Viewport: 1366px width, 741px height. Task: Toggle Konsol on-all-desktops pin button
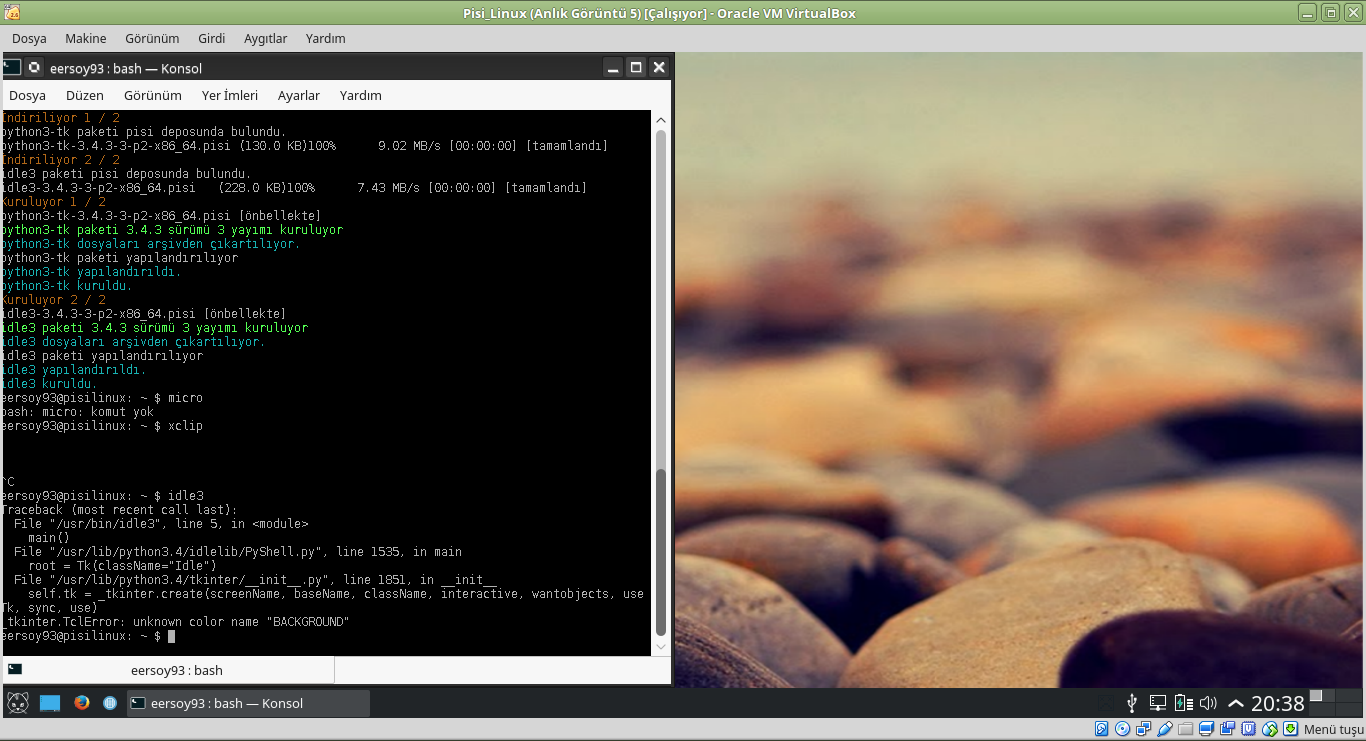pyautogui.click(x=35, y=68)
